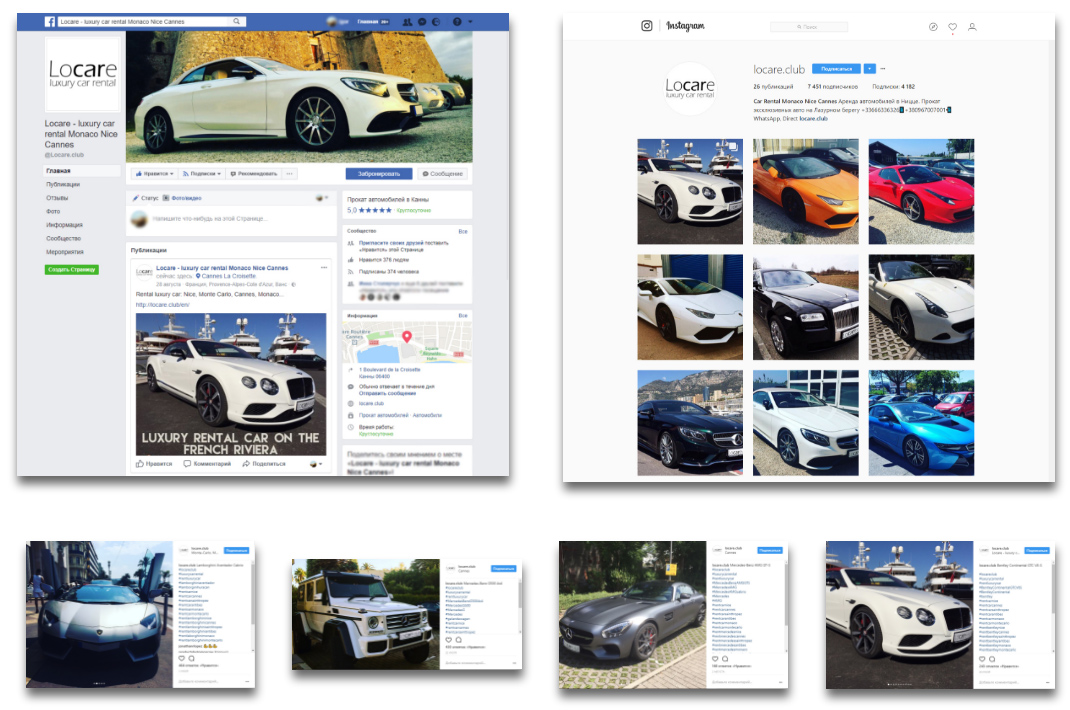Click the Instagram camera logo icon

[x=646, y=26]
